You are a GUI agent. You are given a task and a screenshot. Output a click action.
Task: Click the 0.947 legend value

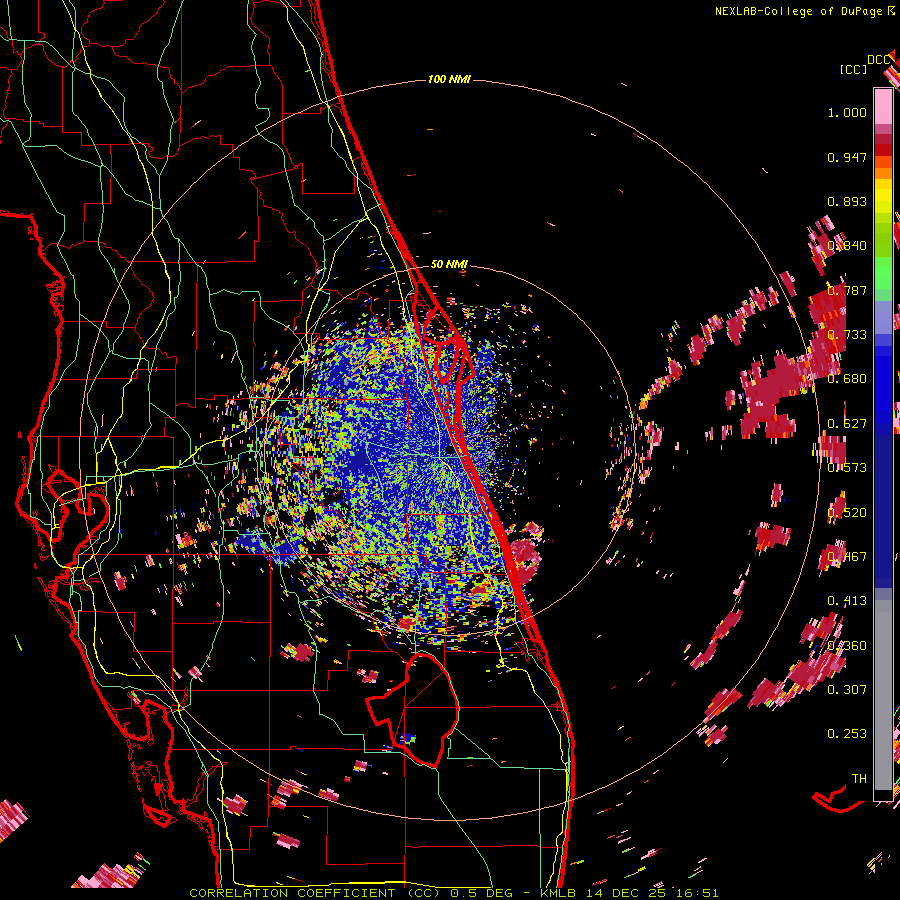click(847, 157)
